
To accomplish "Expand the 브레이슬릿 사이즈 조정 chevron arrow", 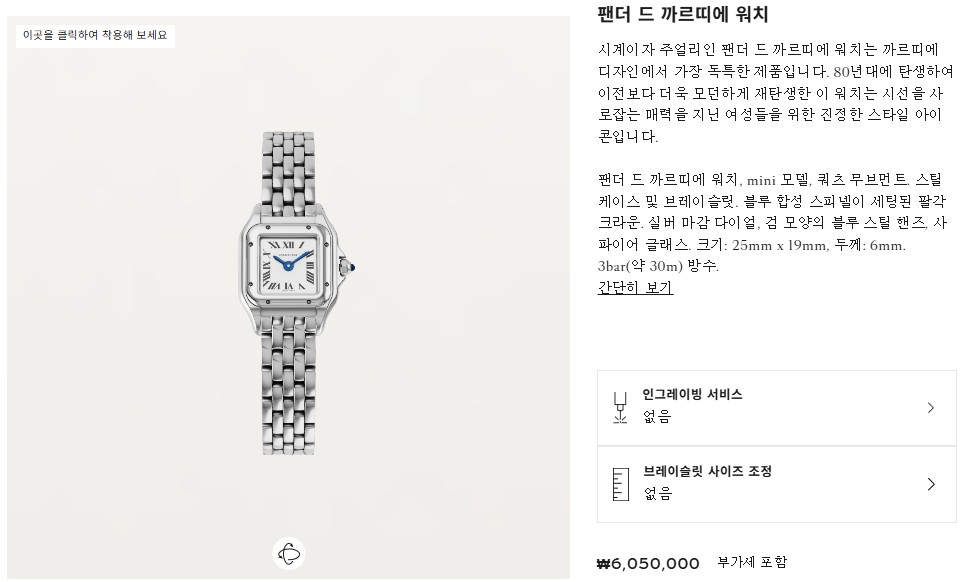I will [x=931, y=484].
